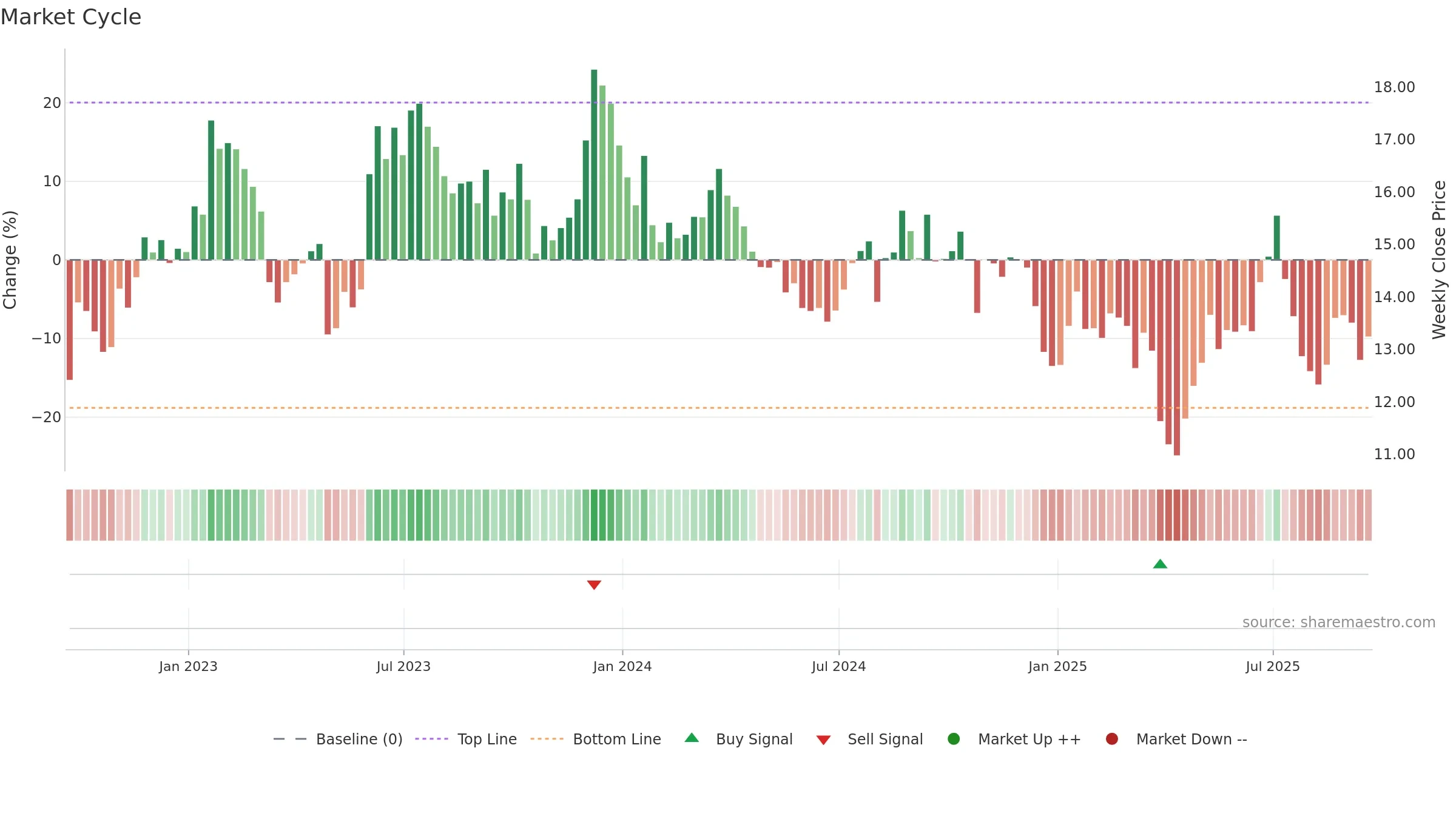1456x819 pixels.
Task: Click the darkest red cell in the heatmap strip
Action: [x=1177, y=515]
